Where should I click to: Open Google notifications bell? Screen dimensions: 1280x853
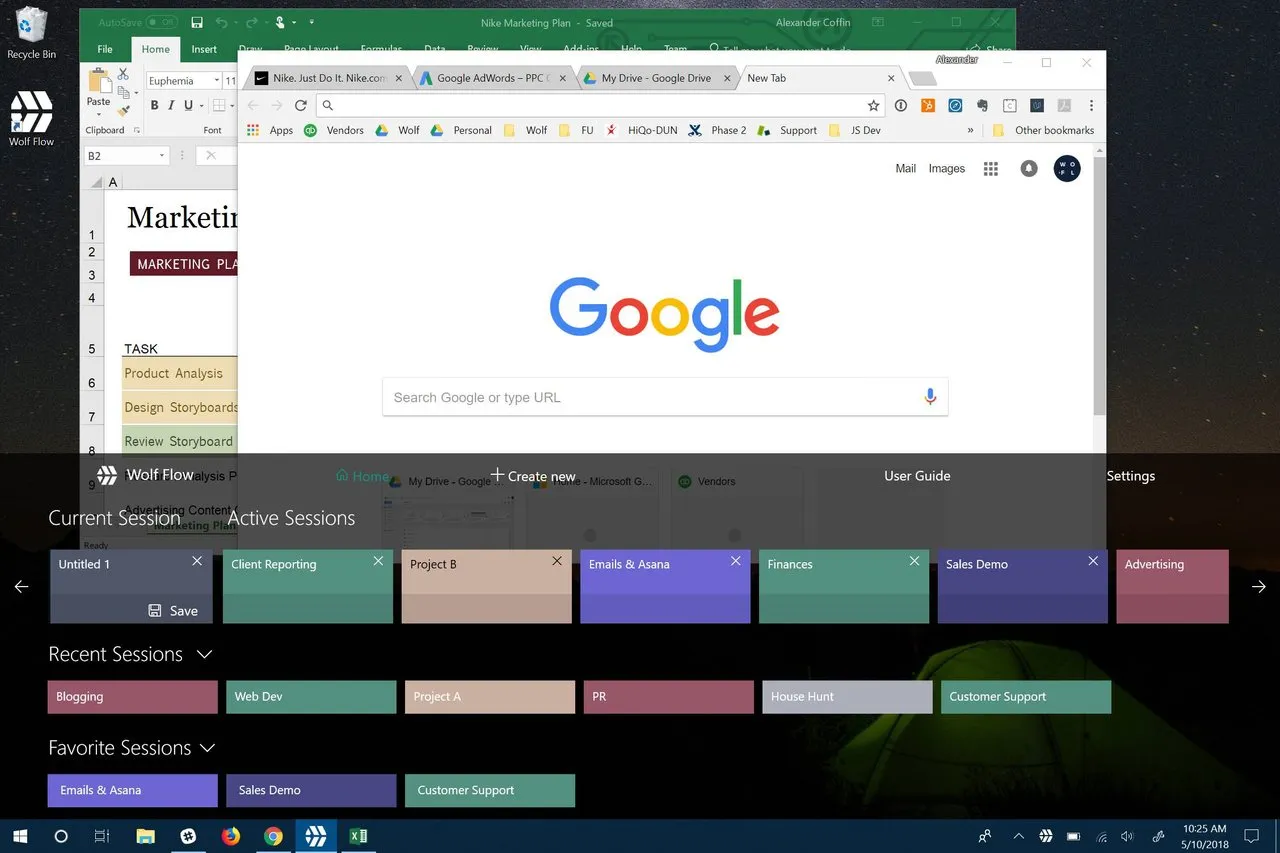click(1029, 169)
